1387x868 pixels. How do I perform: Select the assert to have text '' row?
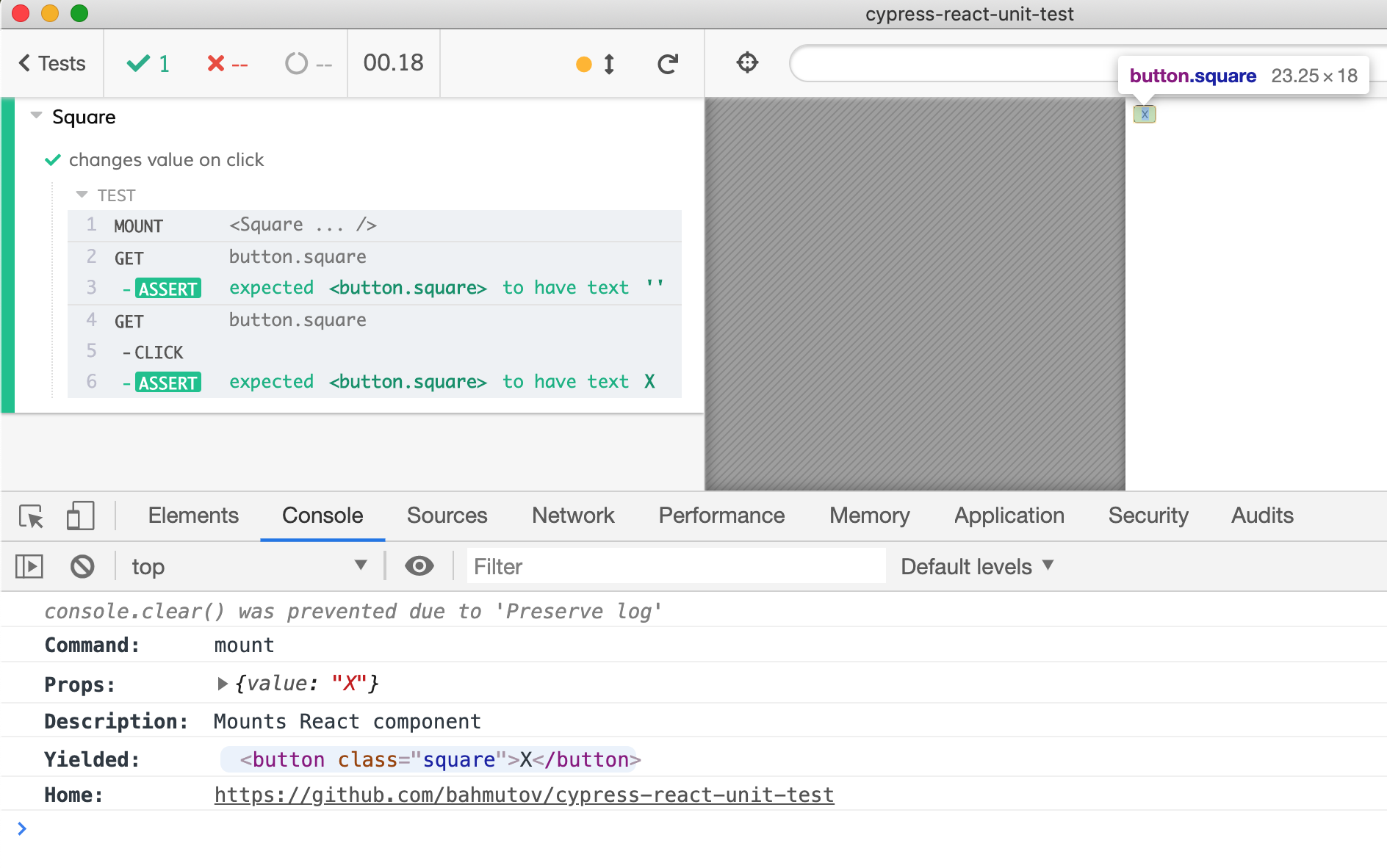point(375,288)
